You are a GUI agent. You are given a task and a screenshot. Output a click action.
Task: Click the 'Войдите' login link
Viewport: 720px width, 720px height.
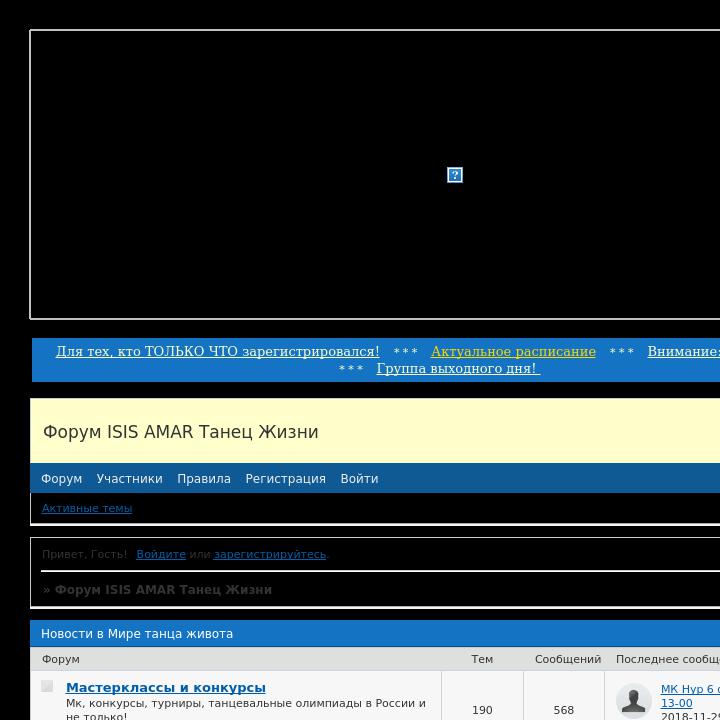click(161, 554)
